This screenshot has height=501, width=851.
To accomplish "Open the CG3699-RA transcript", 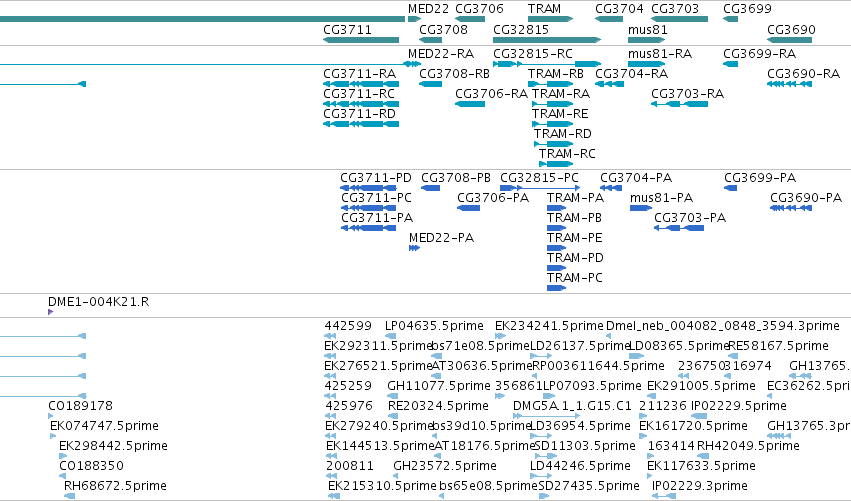I will point(759,54).
